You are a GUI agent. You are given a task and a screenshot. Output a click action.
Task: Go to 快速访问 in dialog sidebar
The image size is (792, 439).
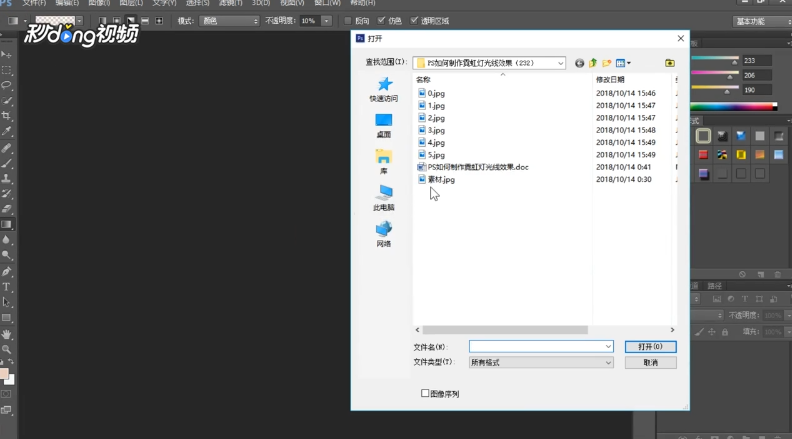tap(384, 89)
